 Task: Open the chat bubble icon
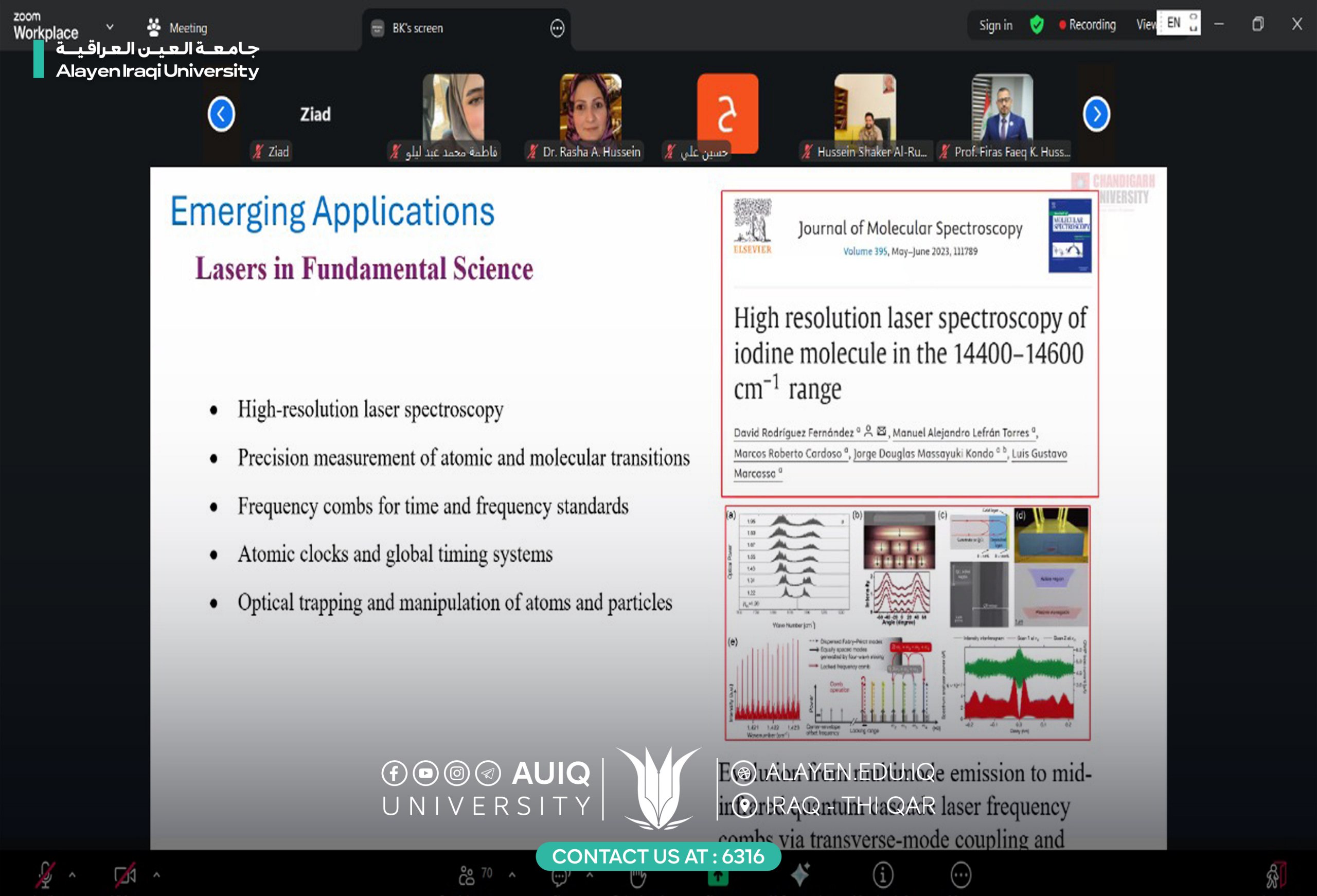(x=560, y=877)
